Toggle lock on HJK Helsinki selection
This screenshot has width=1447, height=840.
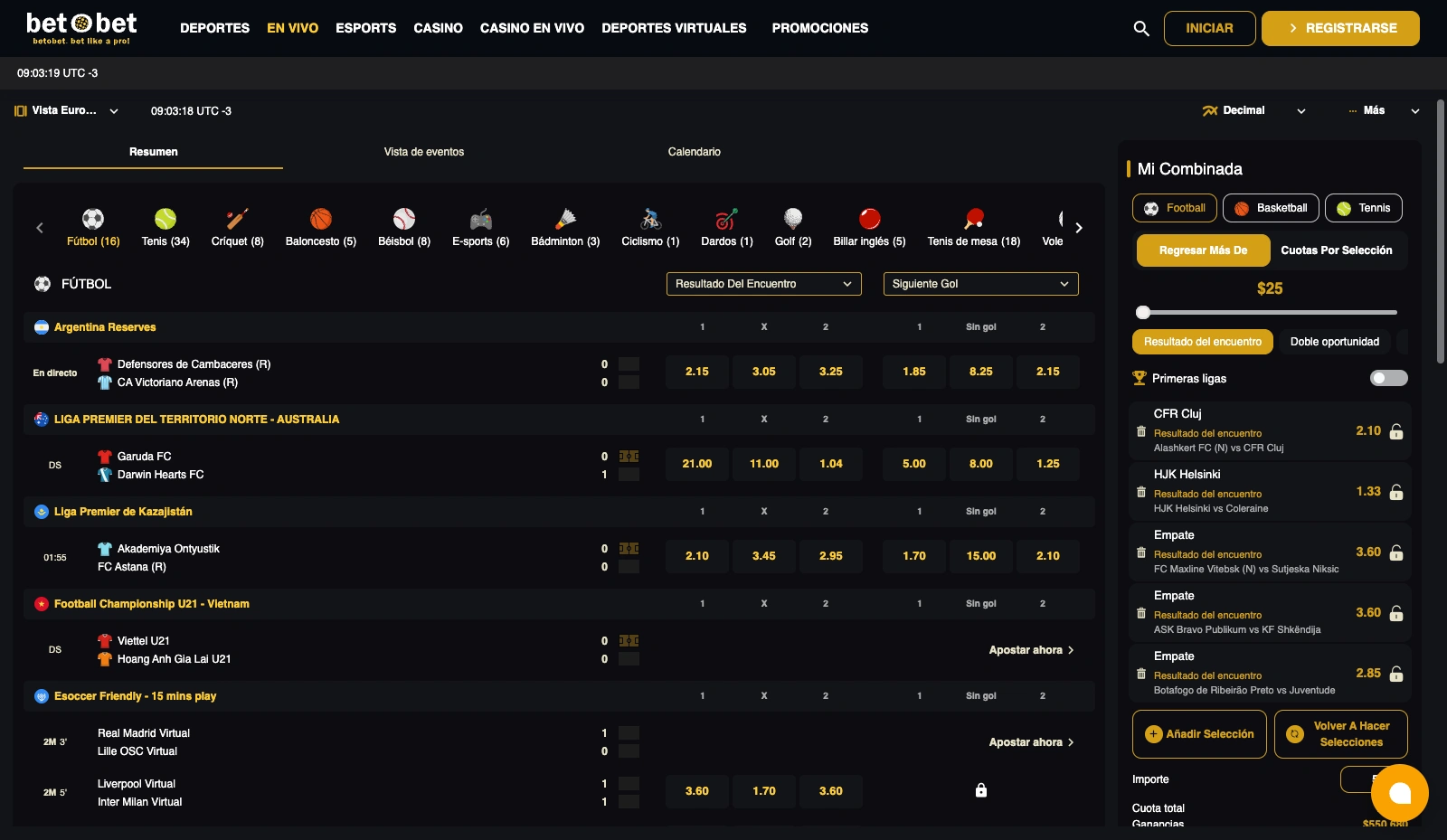click(x=1396, y=492)
